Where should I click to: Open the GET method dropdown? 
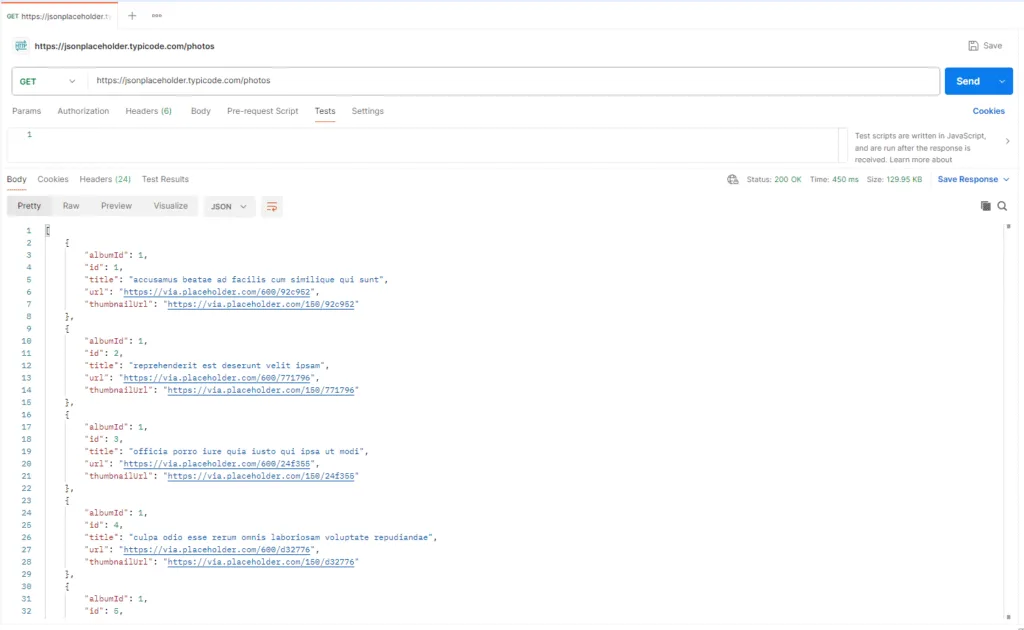tap(48, 81)
